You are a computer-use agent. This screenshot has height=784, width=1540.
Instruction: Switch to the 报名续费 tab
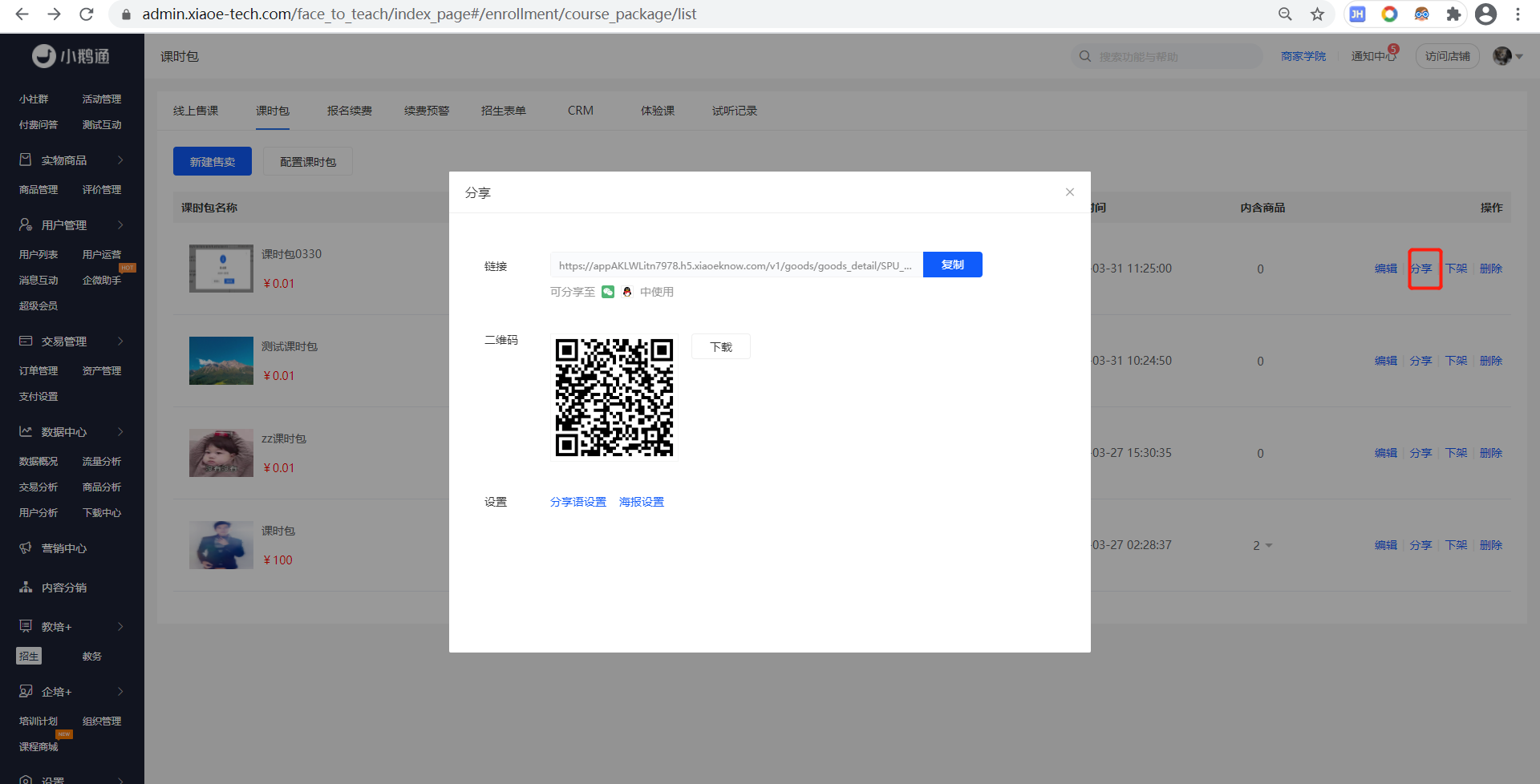pyautogui.click(x=350, y=111)
